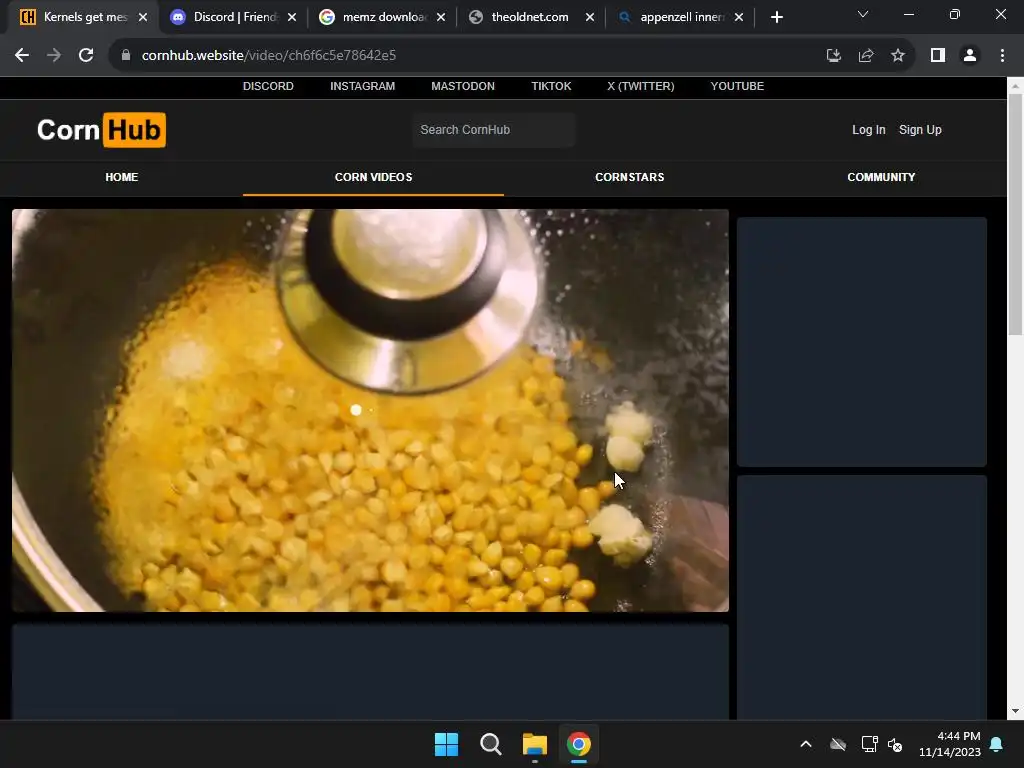
Task: Click the CornHub logo
Action: (101, 130)
